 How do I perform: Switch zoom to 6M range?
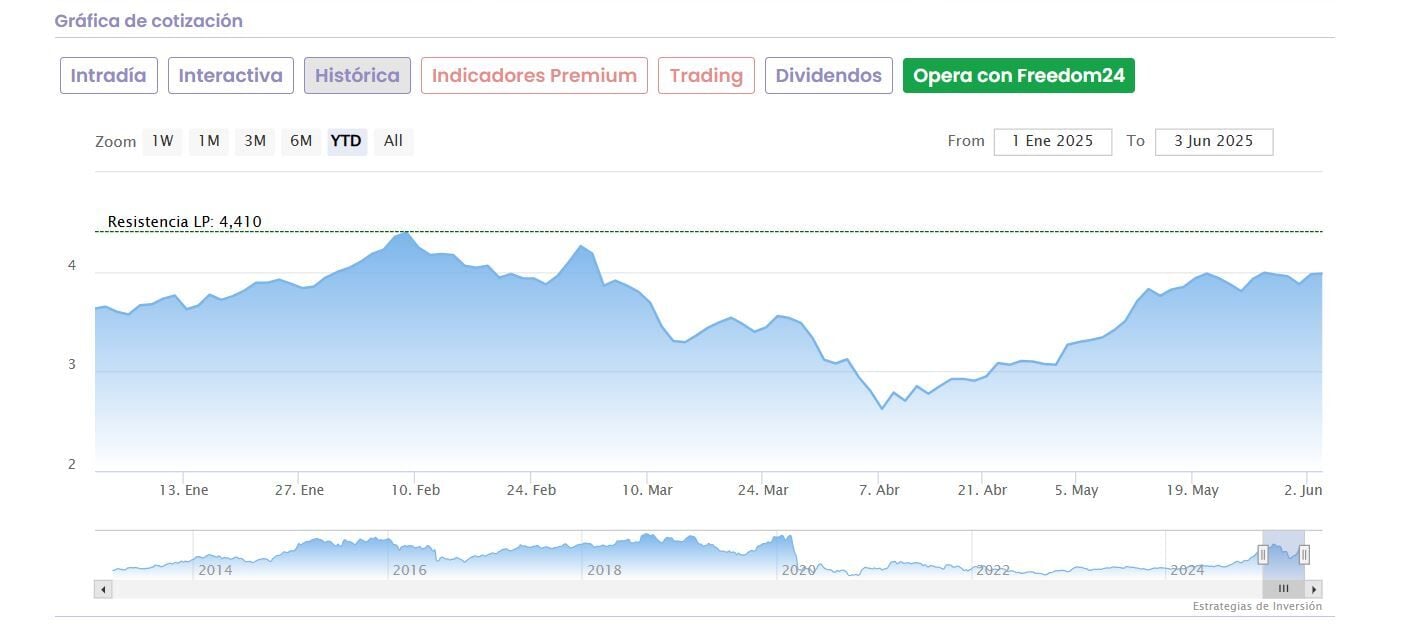click(301, 141)
